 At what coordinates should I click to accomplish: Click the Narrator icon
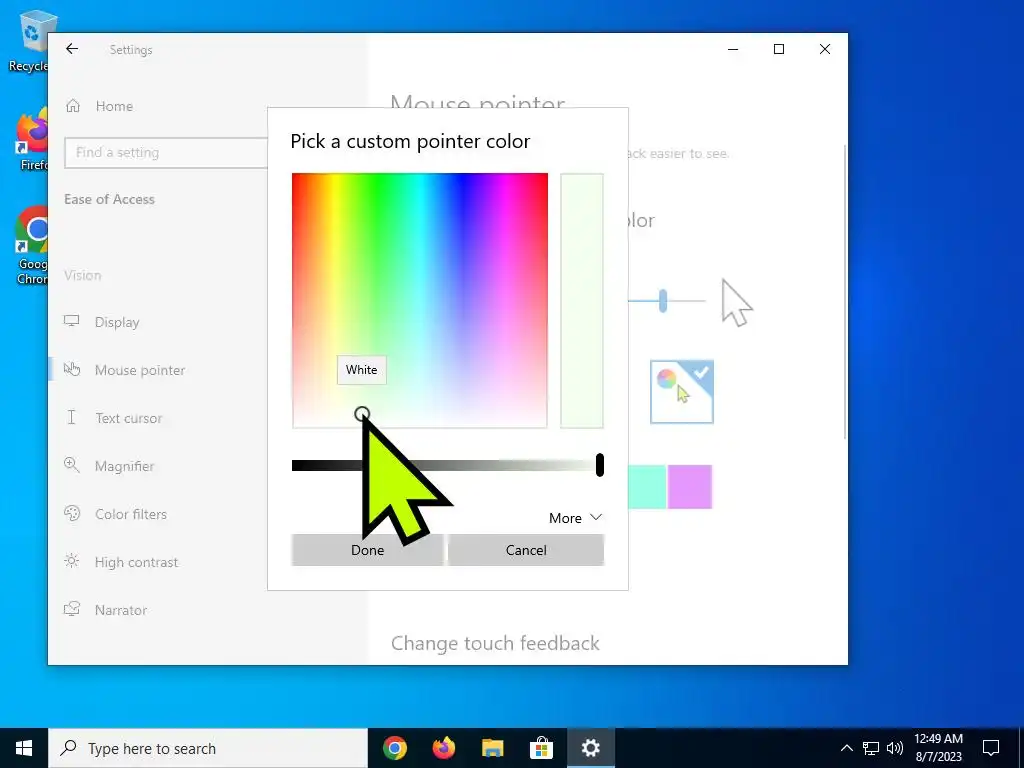pos(71,609)
